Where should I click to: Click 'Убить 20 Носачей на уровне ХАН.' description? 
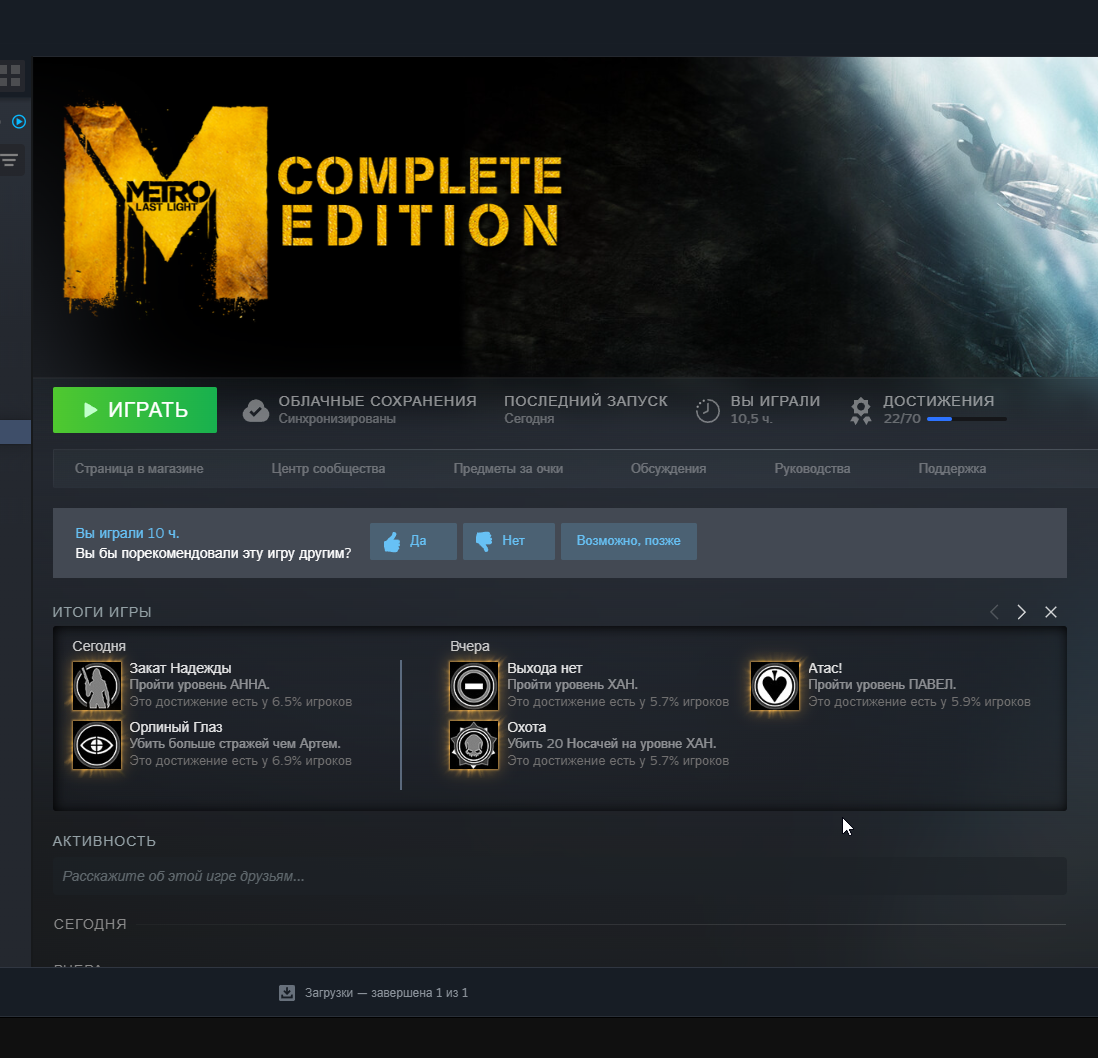pyautogui.click(x=611, y=744)
